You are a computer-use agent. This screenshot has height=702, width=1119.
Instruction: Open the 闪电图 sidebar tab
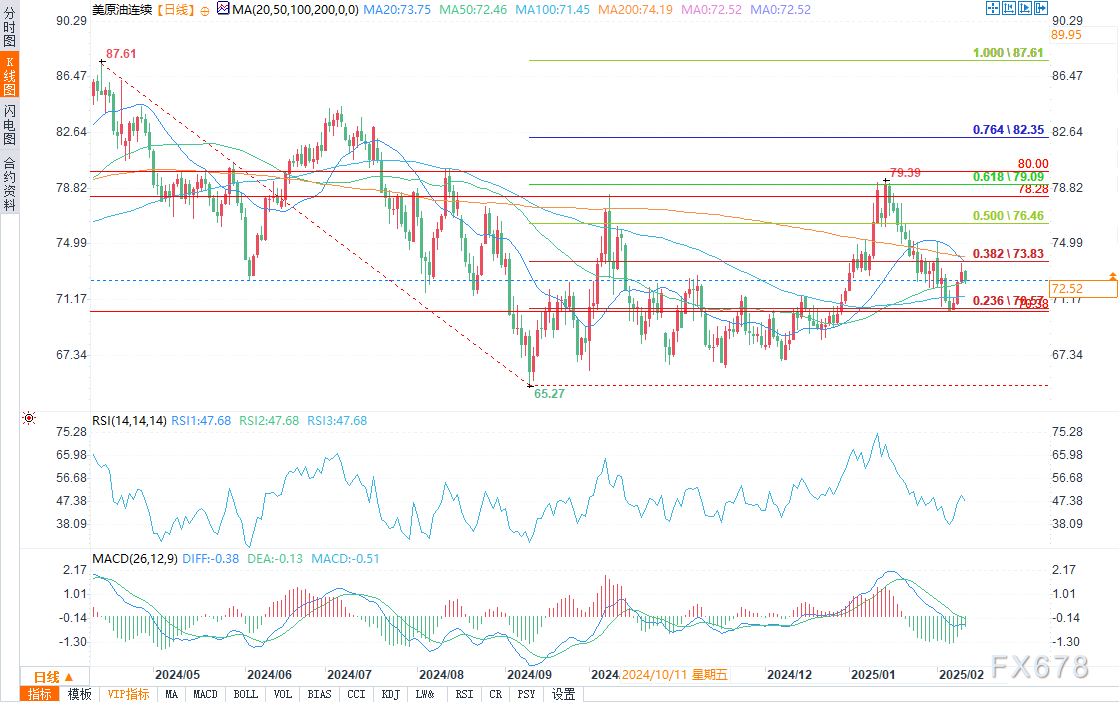coord(9,123)
